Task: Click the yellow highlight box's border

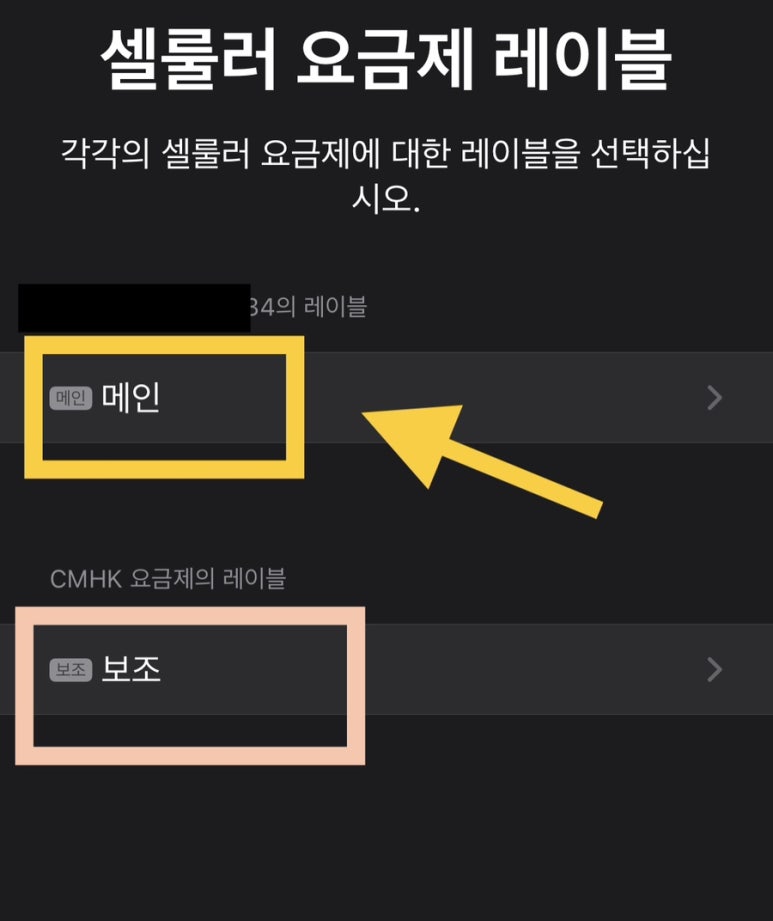Action: [164, 345]
